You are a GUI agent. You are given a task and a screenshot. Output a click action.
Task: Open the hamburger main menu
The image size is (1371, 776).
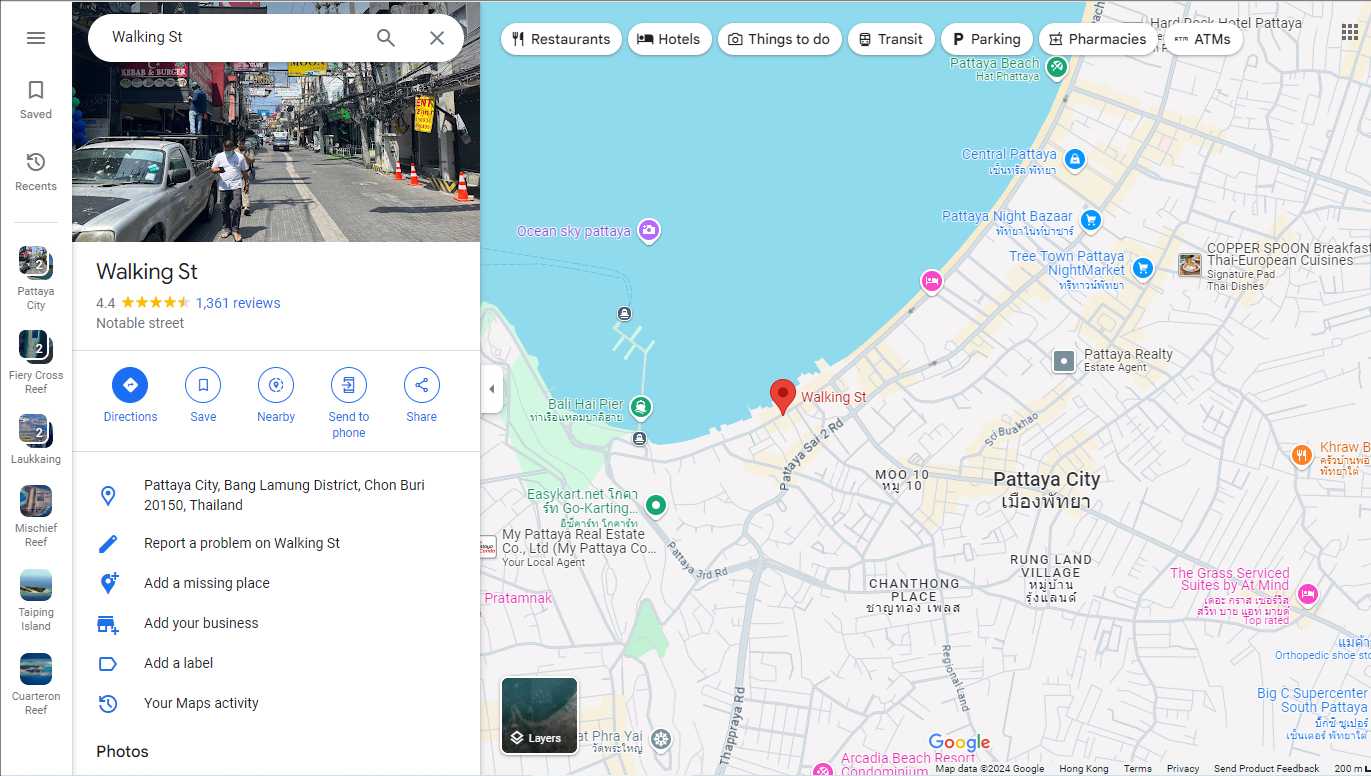36,38
